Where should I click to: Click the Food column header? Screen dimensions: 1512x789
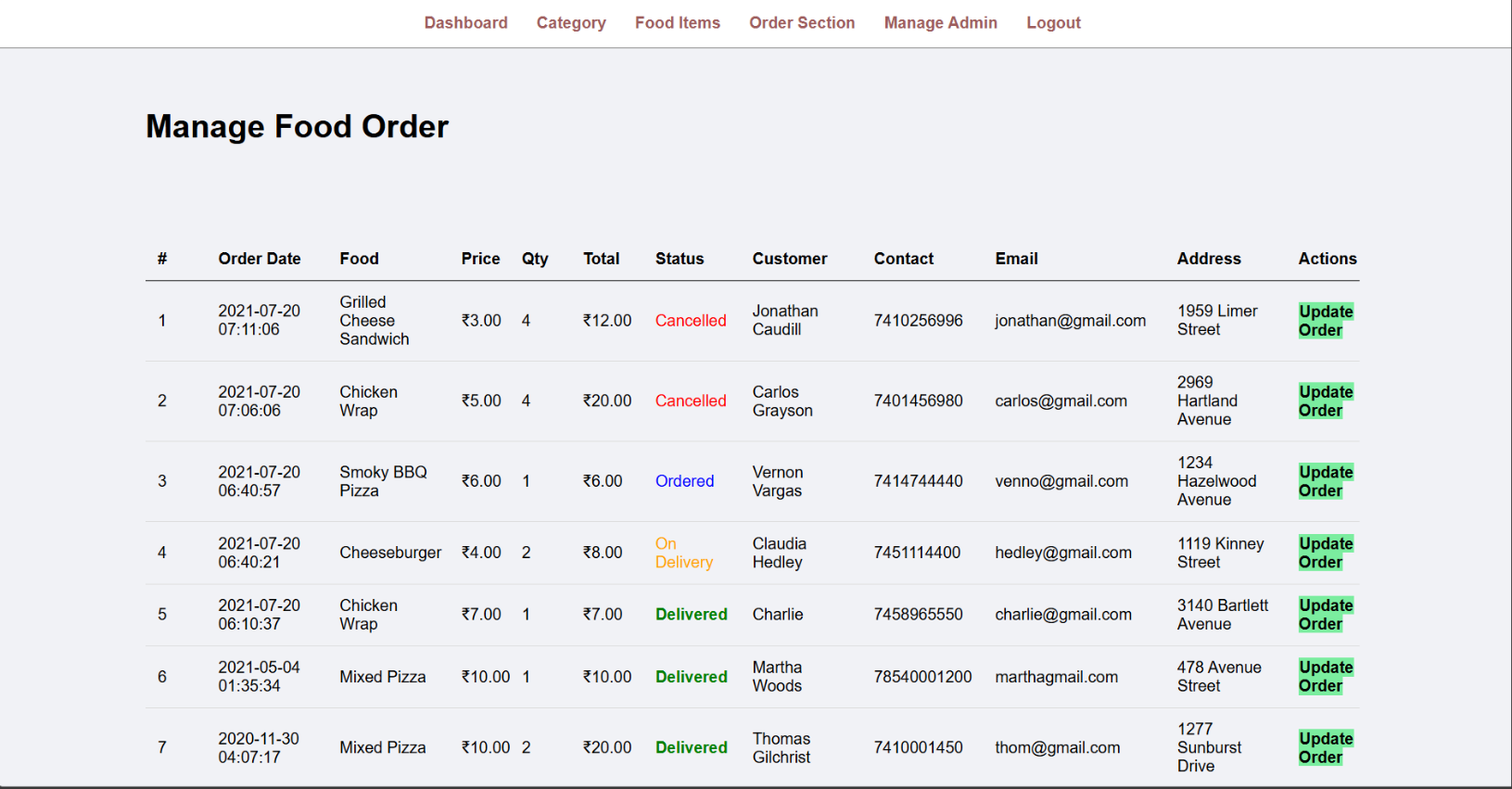pos(359,259)
